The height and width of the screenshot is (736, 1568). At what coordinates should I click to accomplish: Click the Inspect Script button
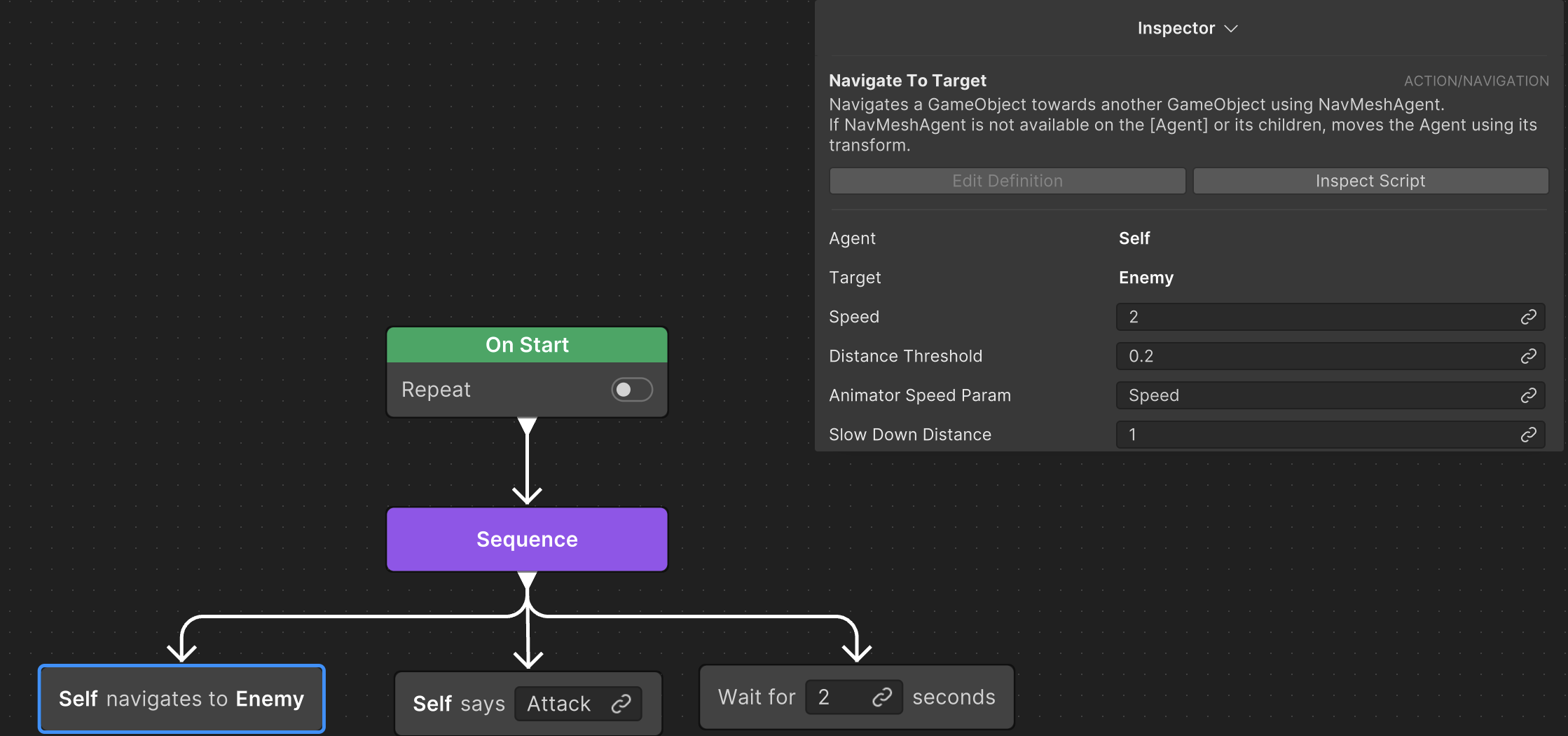click(1370, 181)
